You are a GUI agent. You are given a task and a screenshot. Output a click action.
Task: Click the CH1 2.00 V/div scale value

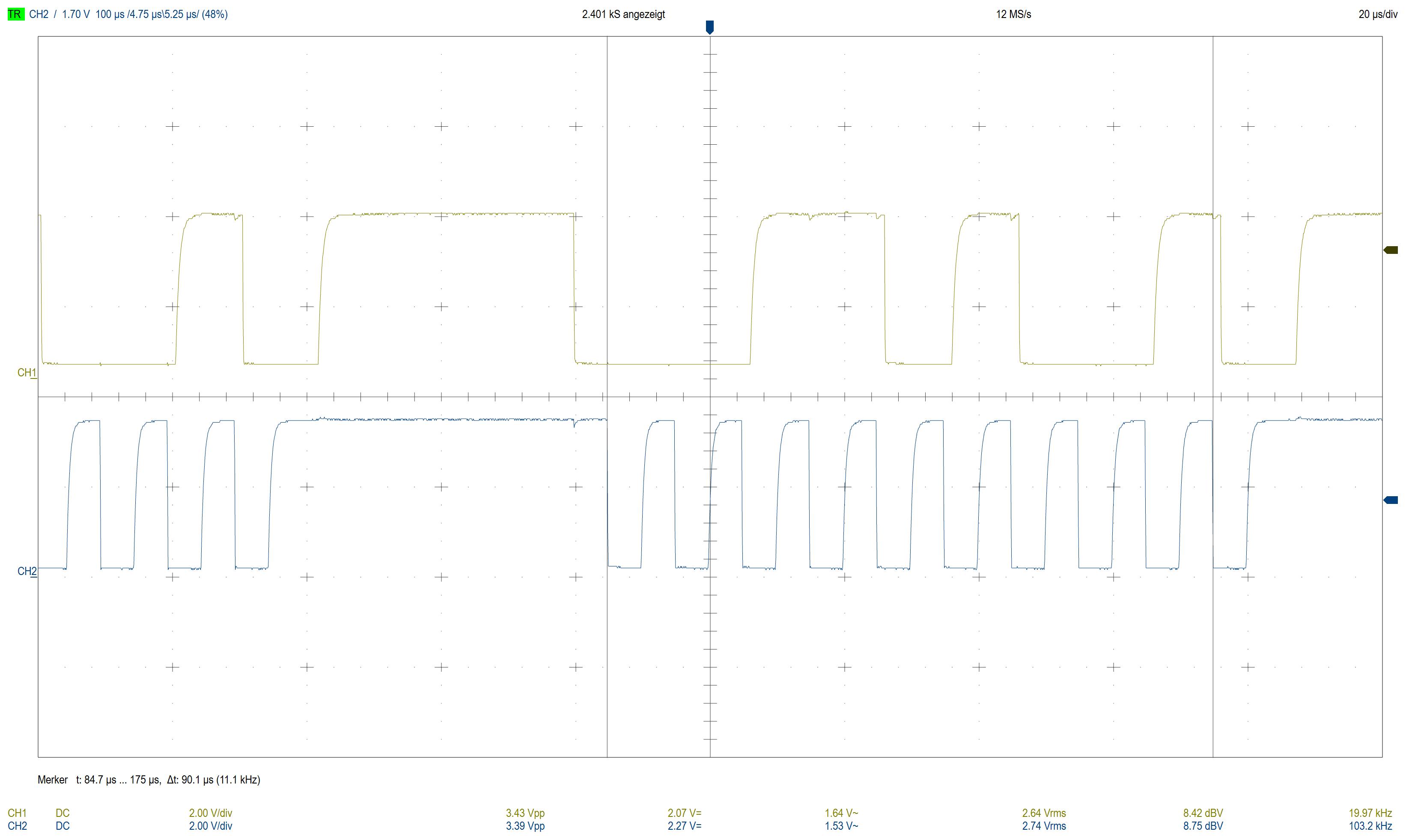[211, 813]
